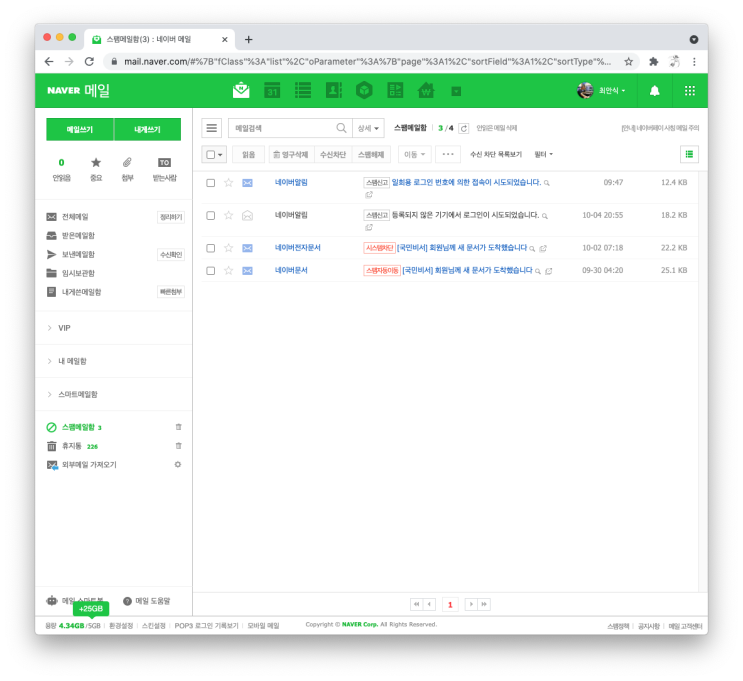Open the Works house icon in header
The height and width of the screenshot is (681, 743).
[x=426, y=90]
